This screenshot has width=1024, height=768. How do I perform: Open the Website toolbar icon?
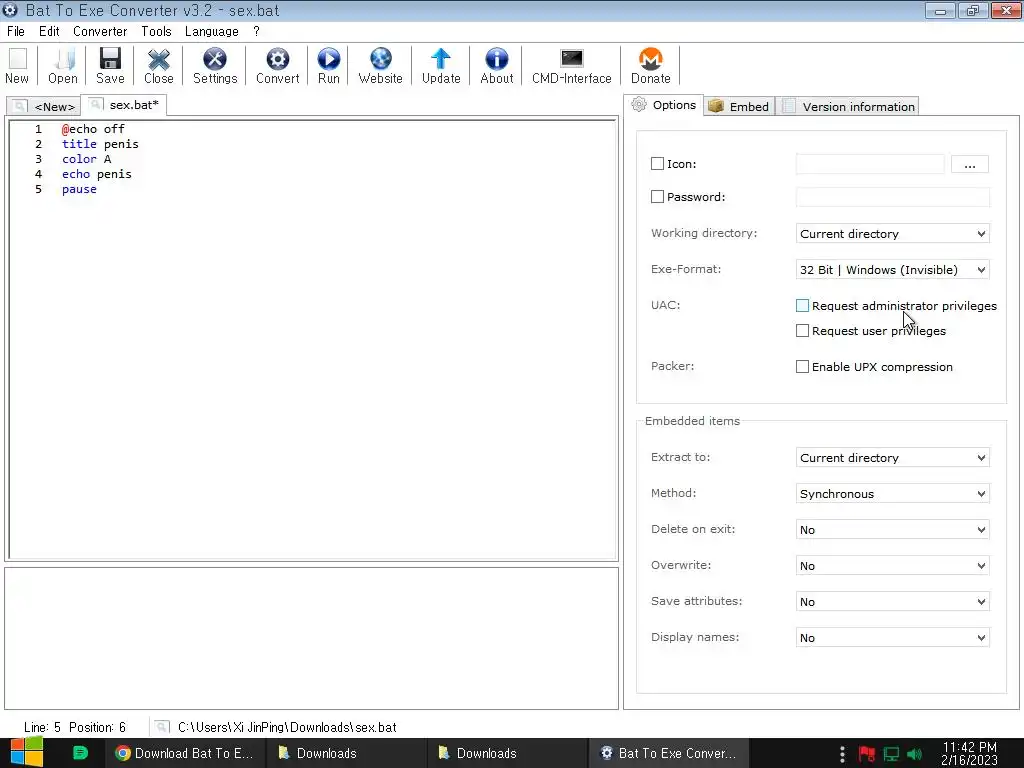380,65
